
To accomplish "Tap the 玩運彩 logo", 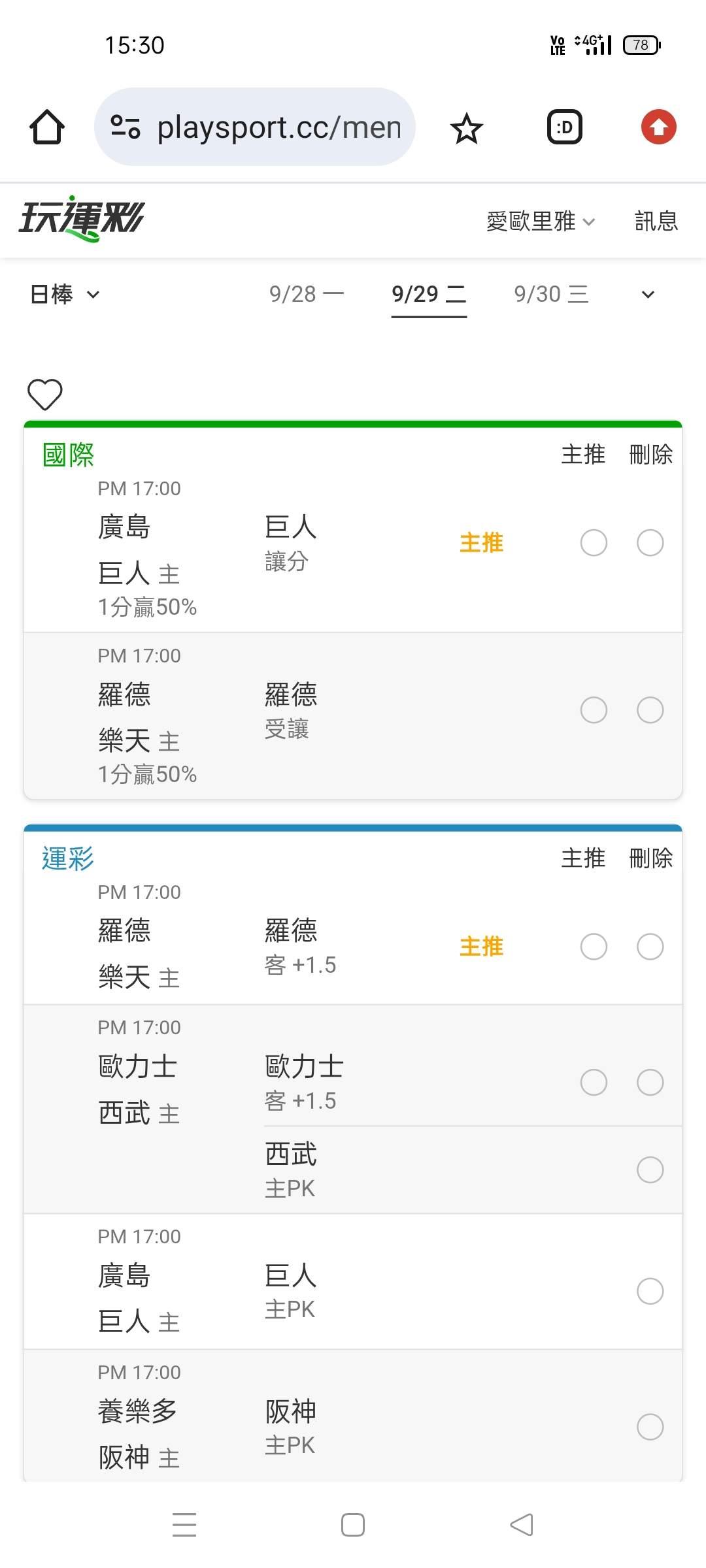I will [81, 219].
